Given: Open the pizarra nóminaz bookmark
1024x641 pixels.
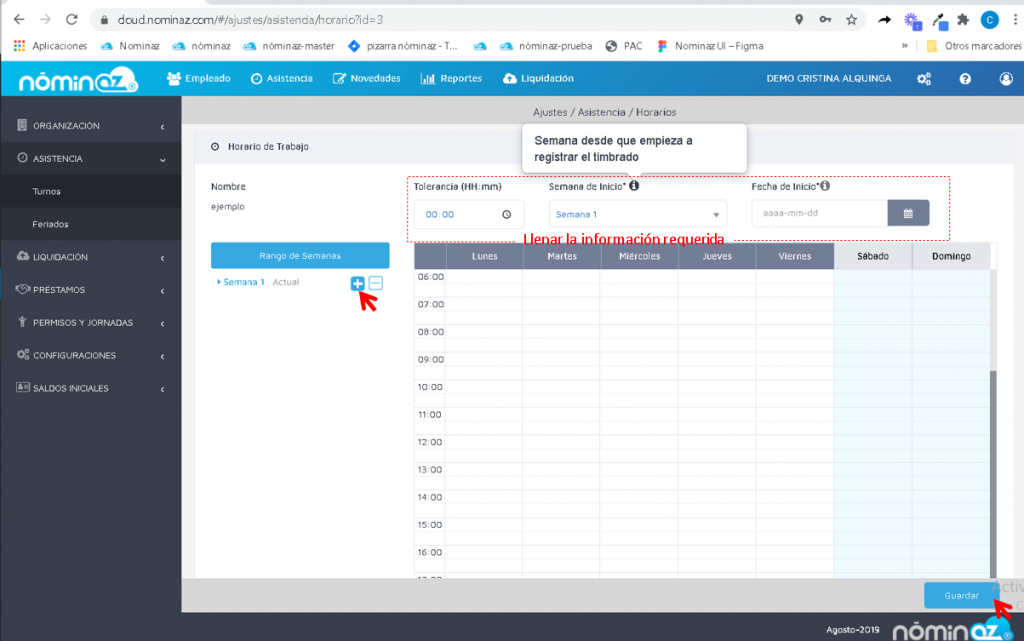Looking at the screenshot, I should (403, 46).
